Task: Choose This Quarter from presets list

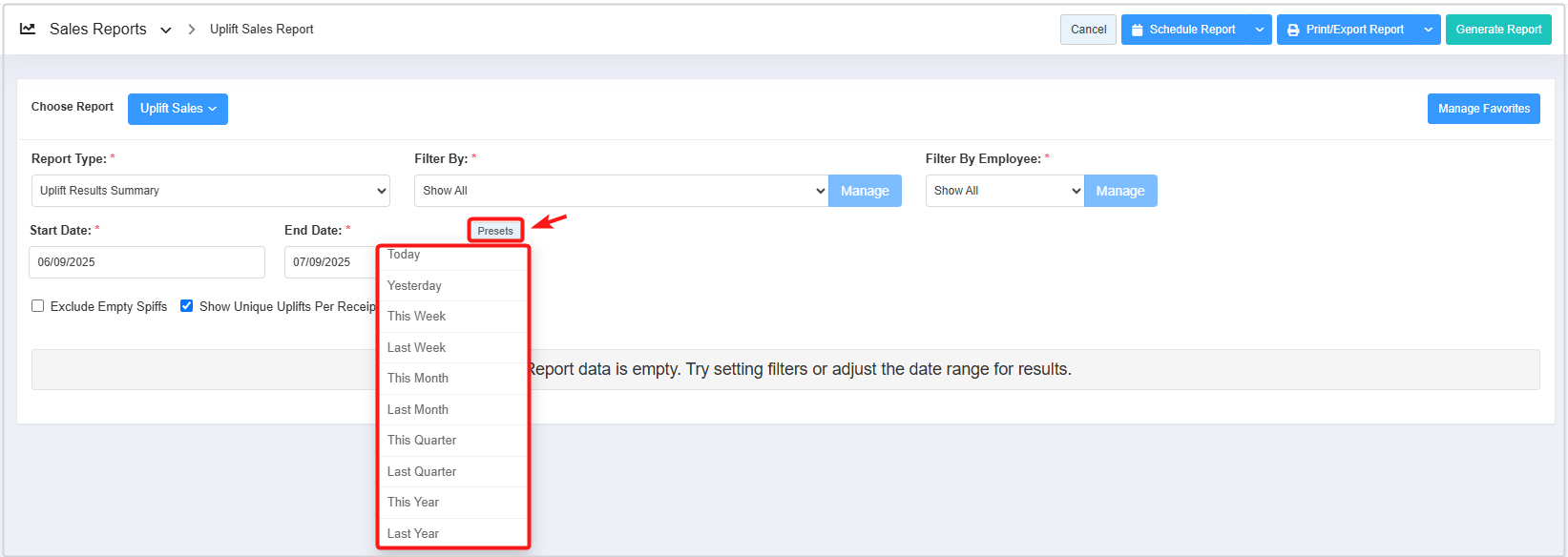Action: [422, 441]
